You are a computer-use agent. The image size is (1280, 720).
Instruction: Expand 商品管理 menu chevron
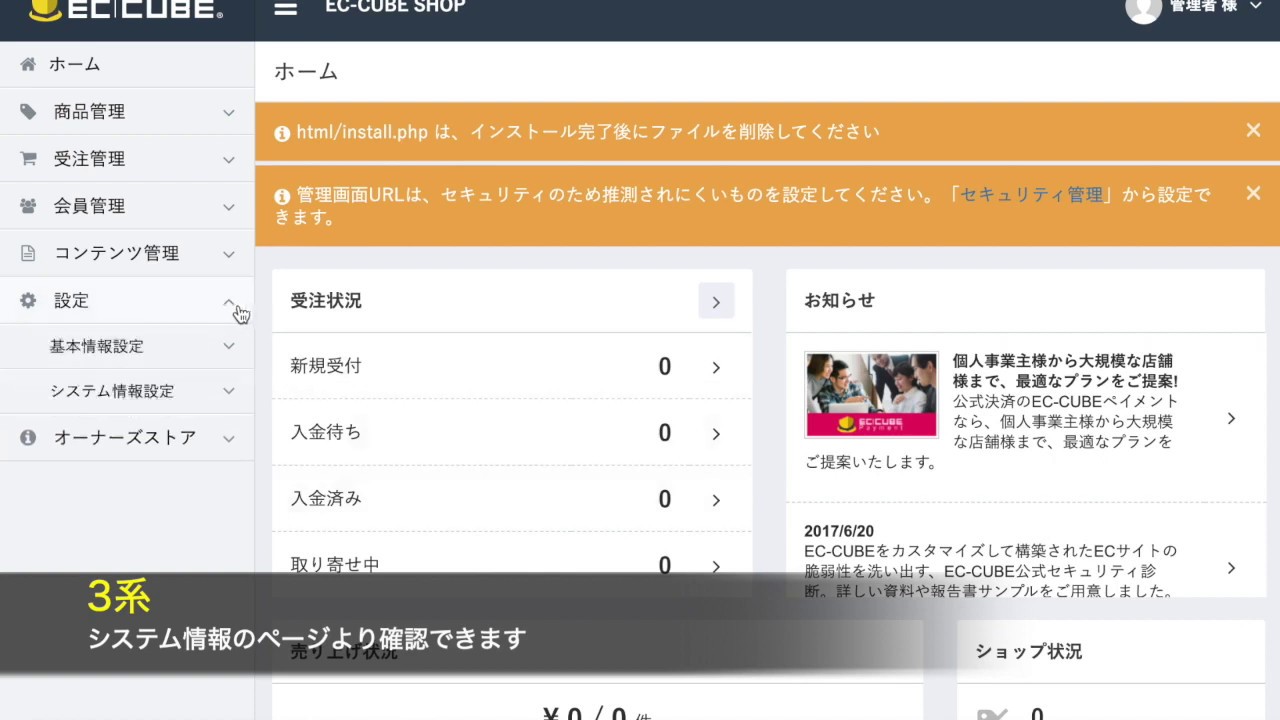229,112
